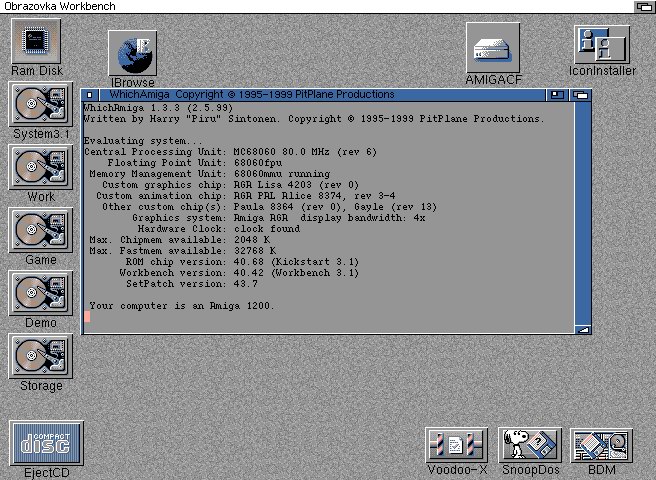Click 'Your computer is an Amiga 1200.' line
The height and width of the screenshot is (480, 656).
point(182,306)
